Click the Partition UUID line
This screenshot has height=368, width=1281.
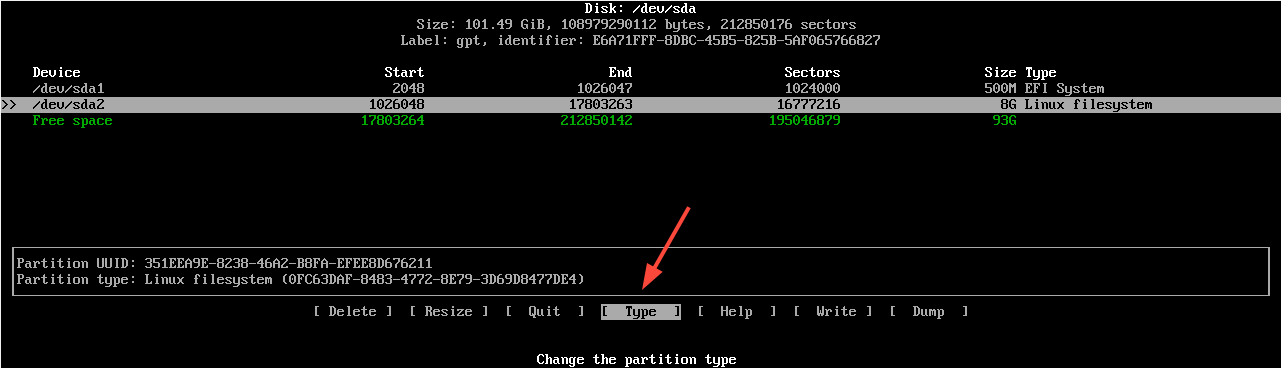click(225, 263)
